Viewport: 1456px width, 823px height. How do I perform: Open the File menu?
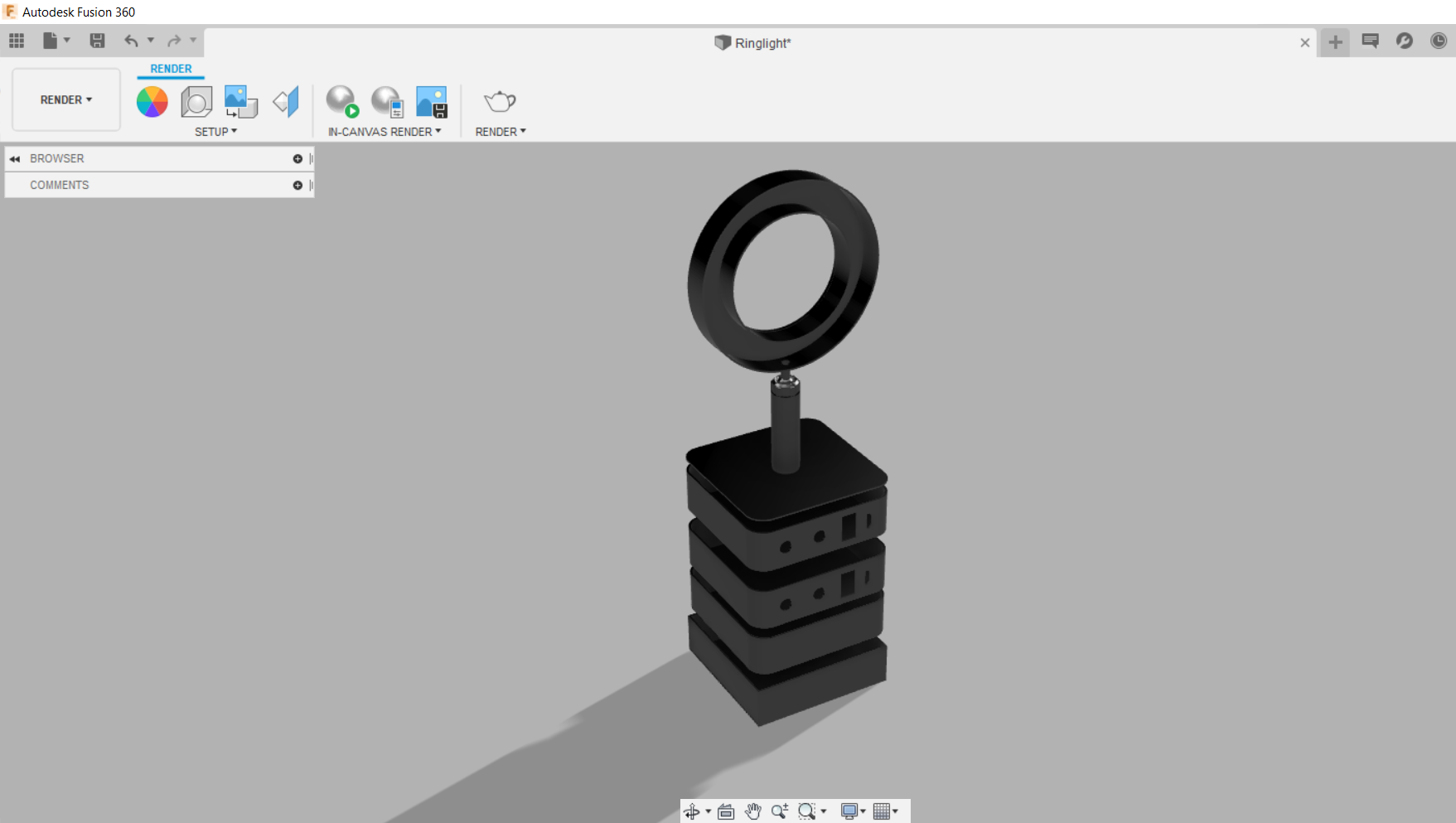point(50,40)
